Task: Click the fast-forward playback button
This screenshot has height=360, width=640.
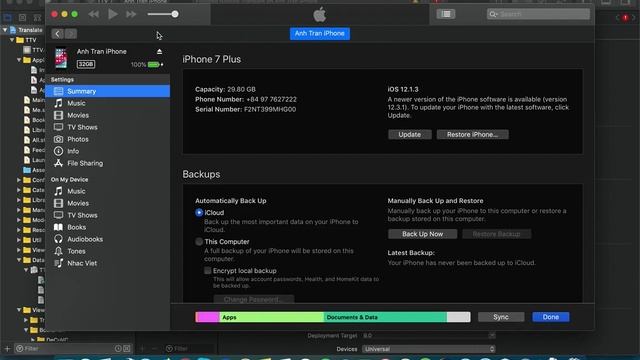Action: [131, 14]
